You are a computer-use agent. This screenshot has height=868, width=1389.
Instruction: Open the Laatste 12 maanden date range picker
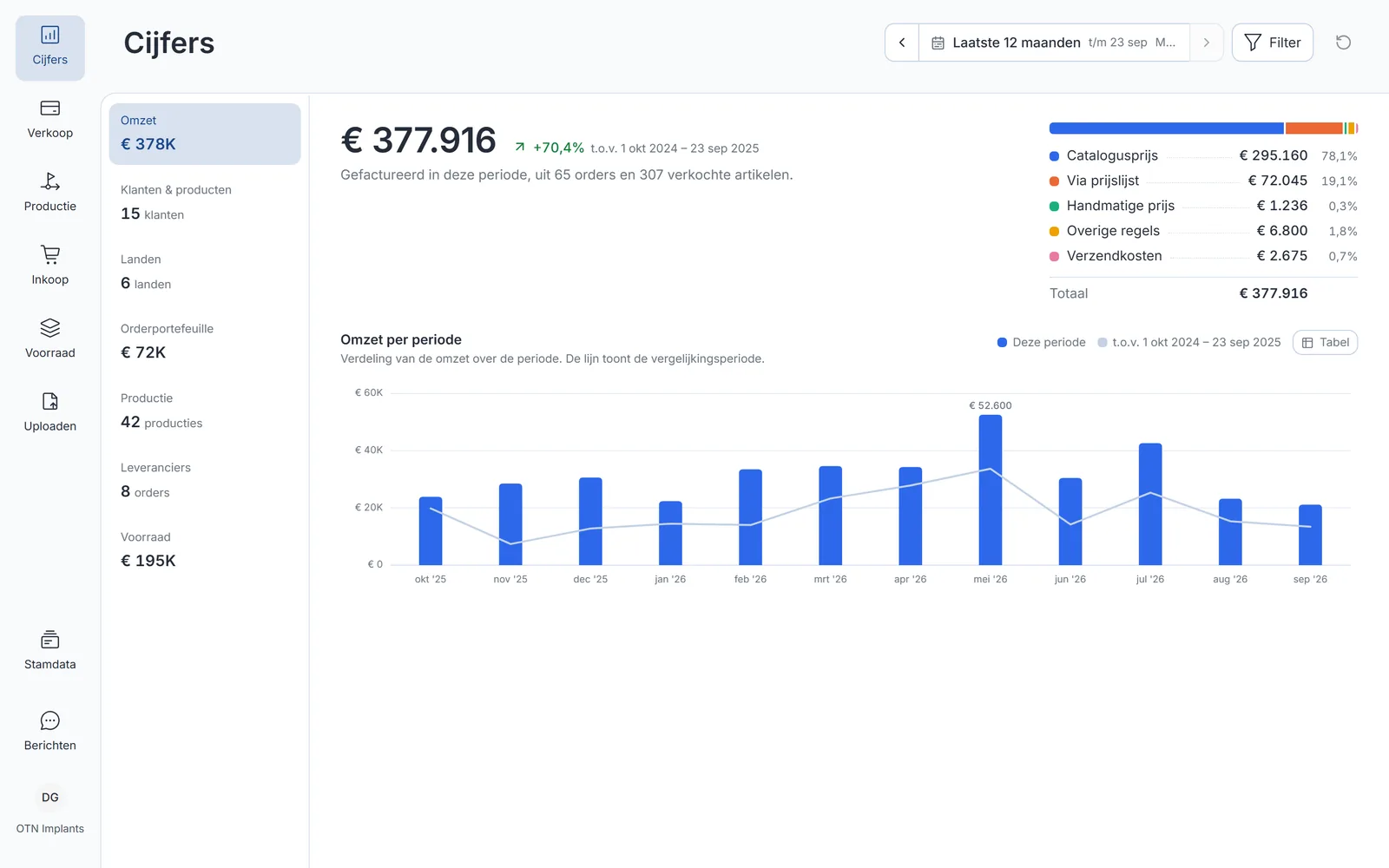point(1054,43)
